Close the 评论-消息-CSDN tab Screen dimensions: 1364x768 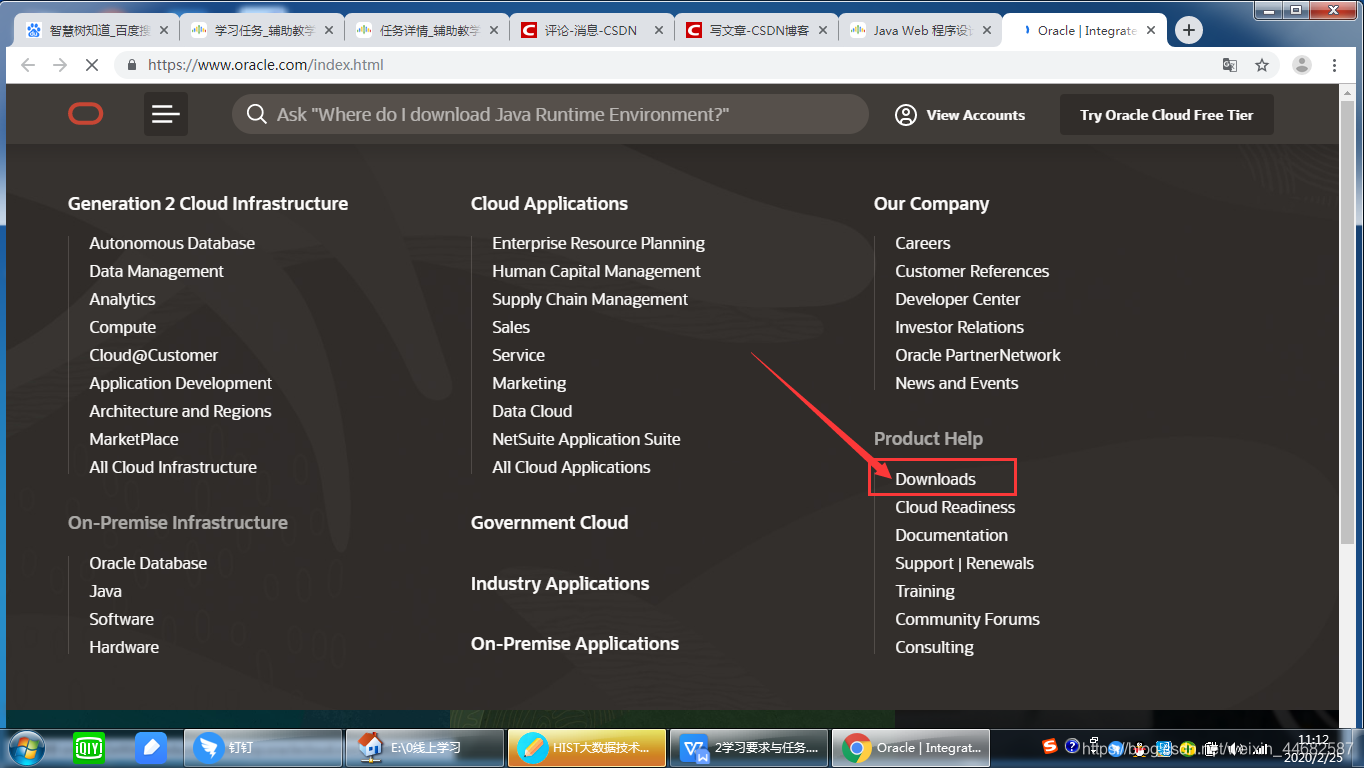[x=658, y=30]
